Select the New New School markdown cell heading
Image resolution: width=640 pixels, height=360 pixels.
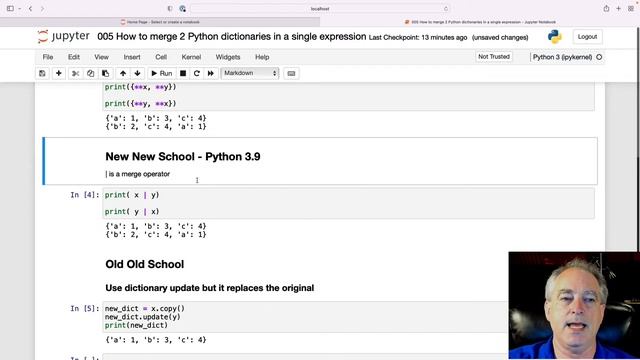point(183,157)
